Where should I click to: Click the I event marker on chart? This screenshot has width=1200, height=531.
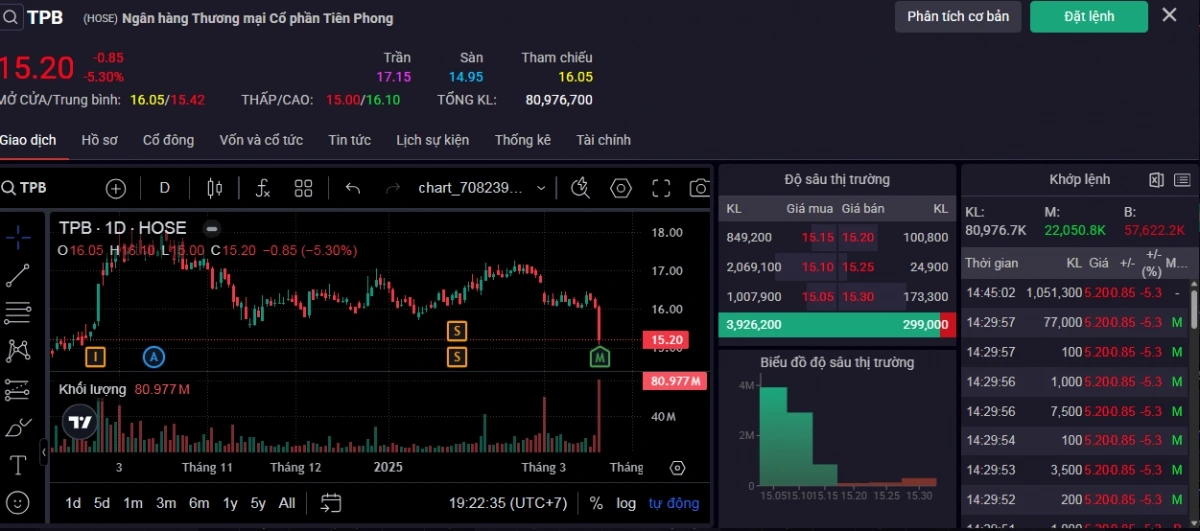95,357
